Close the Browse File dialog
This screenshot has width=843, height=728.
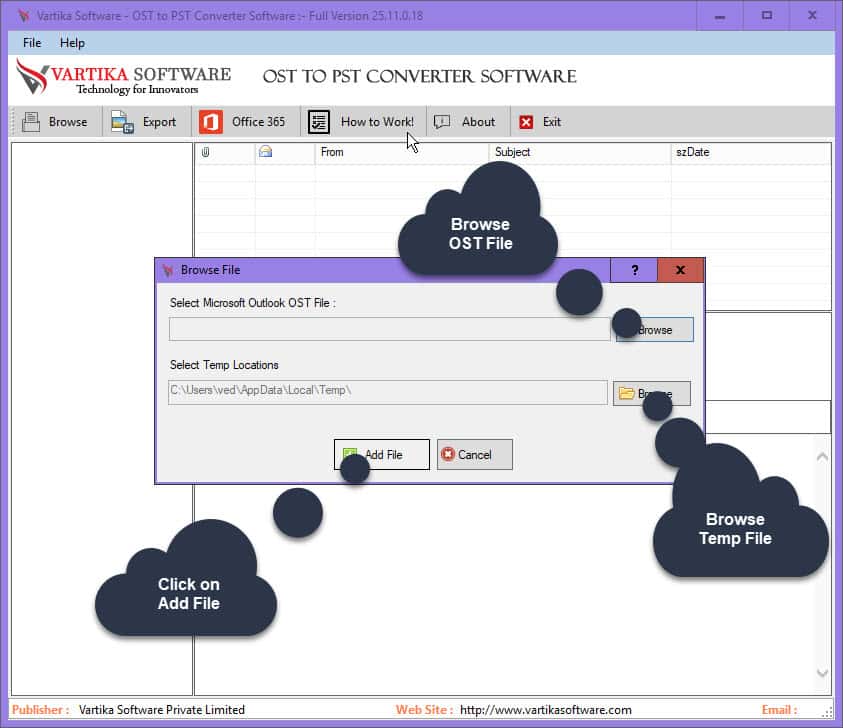click(680, 270)
